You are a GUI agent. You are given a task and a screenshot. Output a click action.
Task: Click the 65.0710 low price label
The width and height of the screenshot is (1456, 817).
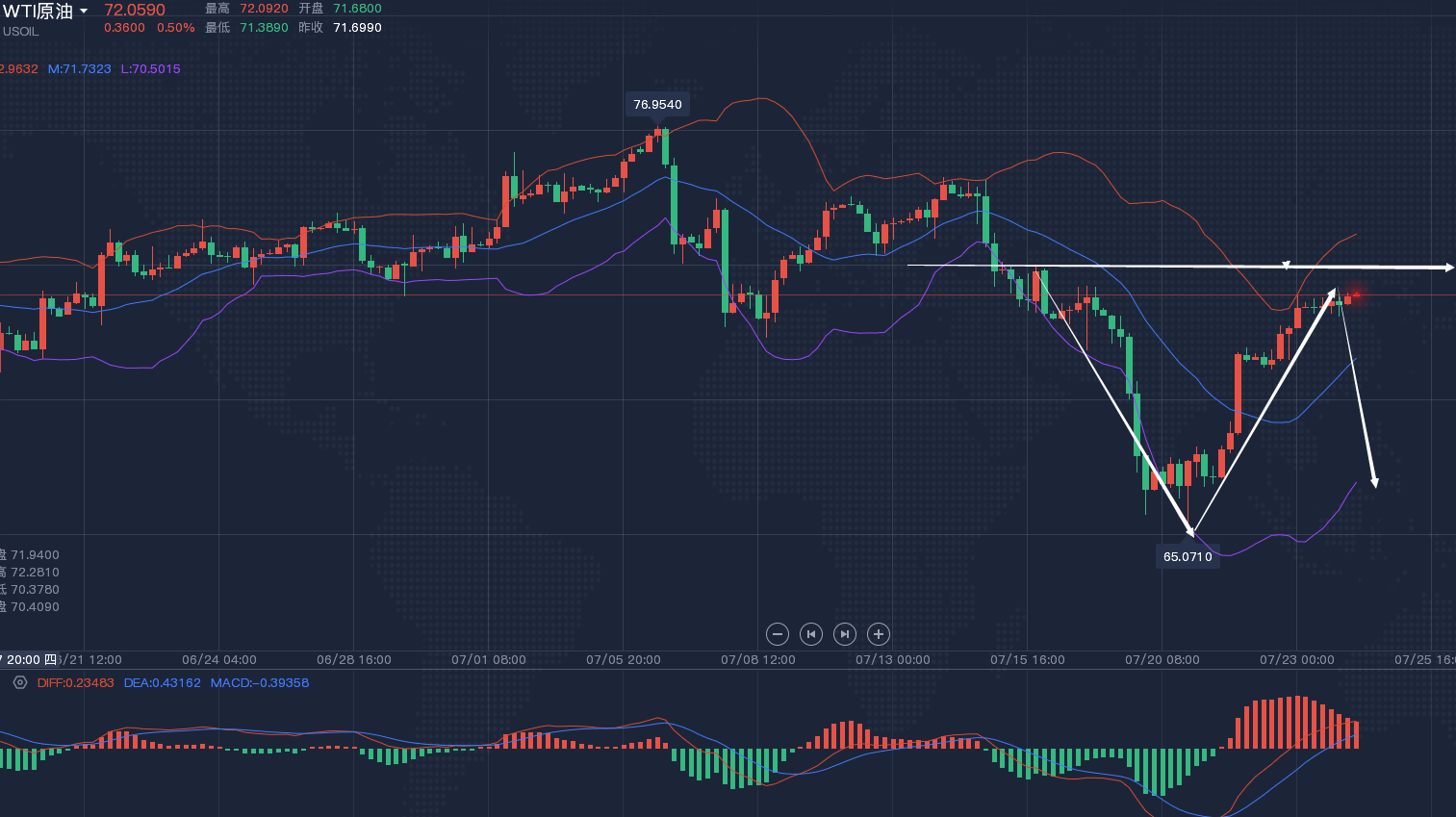pyautogui.click(x=1188, y=556)
